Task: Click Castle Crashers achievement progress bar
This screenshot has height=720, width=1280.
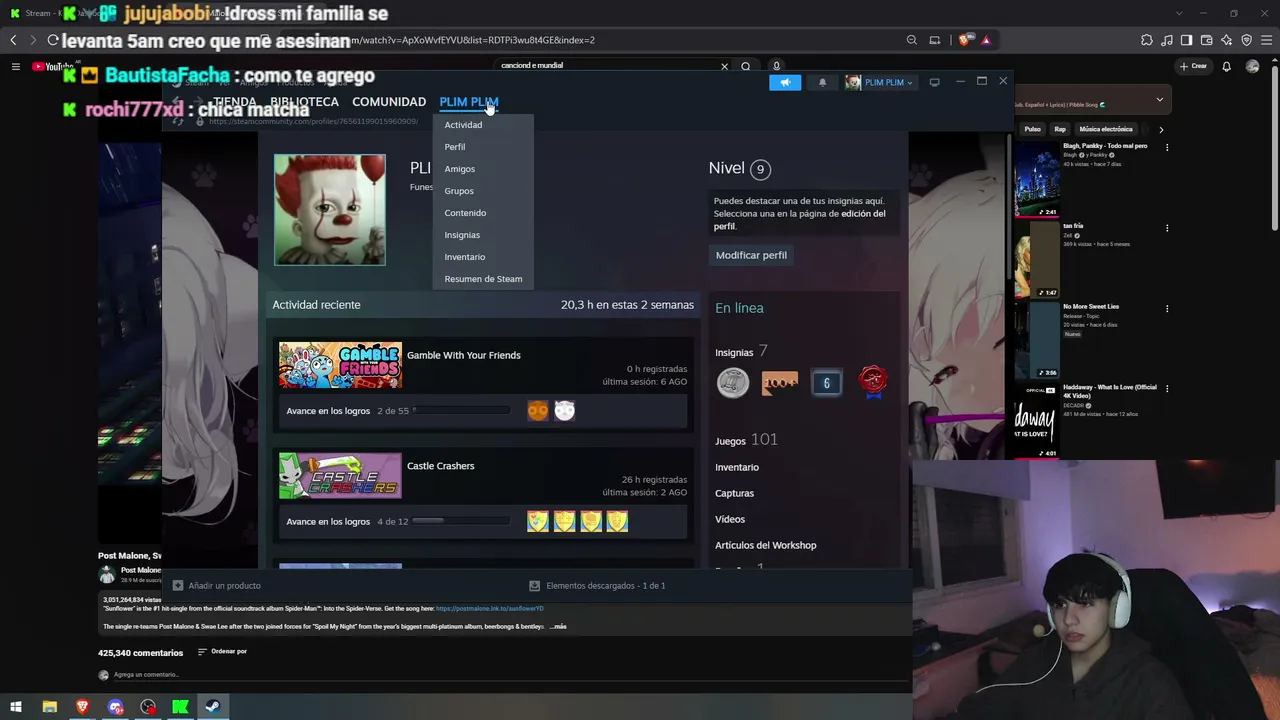Action: pos(462,521)
